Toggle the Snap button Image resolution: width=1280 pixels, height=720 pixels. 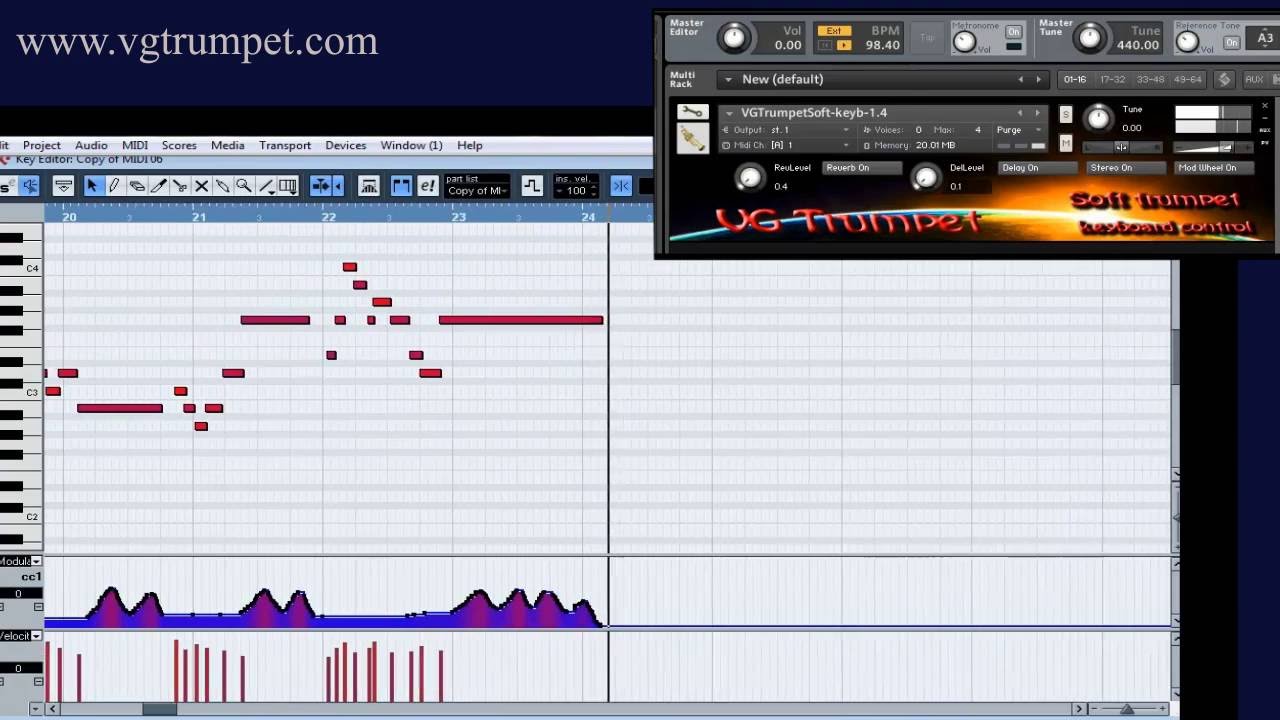[x=621, y=186]
